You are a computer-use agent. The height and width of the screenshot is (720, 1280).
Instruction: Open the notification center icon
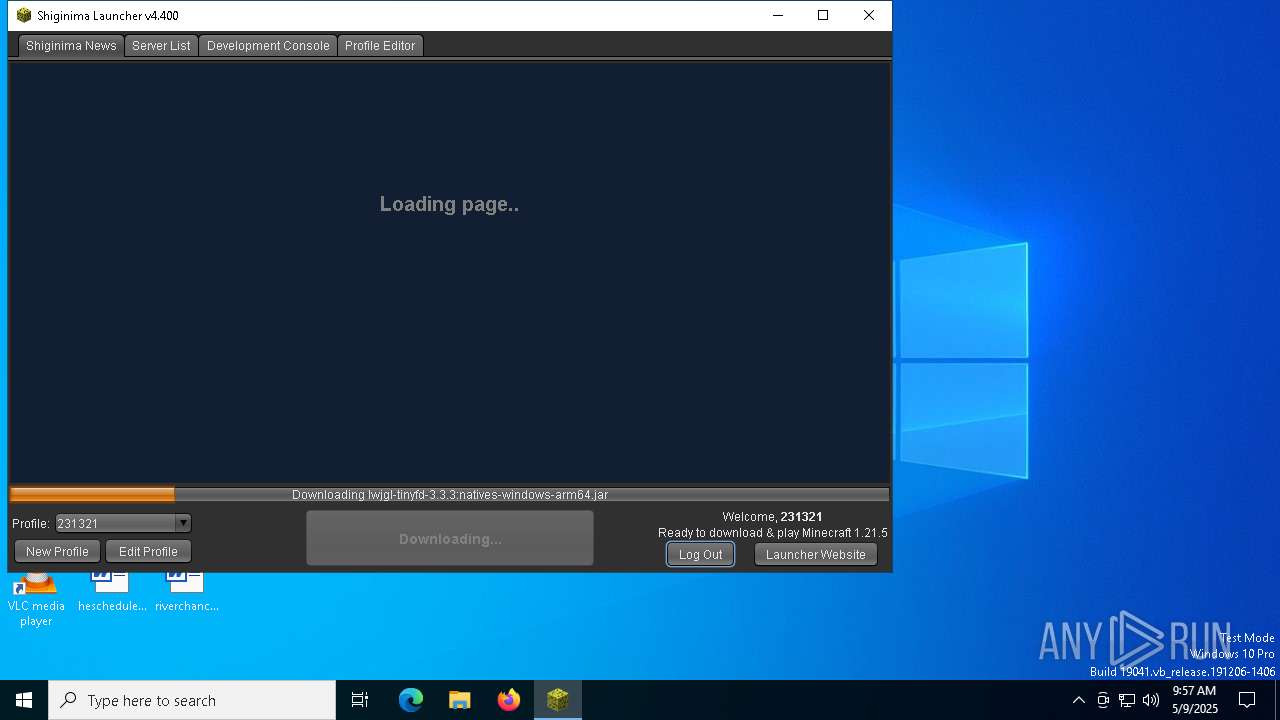pos(1247,700)
